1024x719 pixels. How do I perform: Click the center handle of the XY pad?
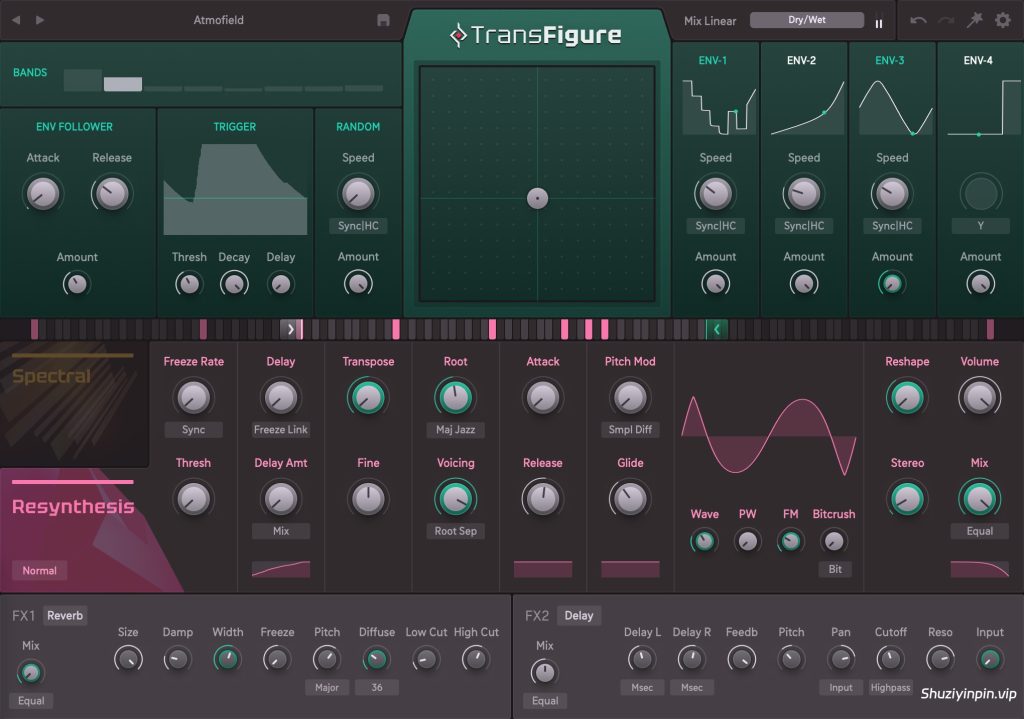point(538,198)
